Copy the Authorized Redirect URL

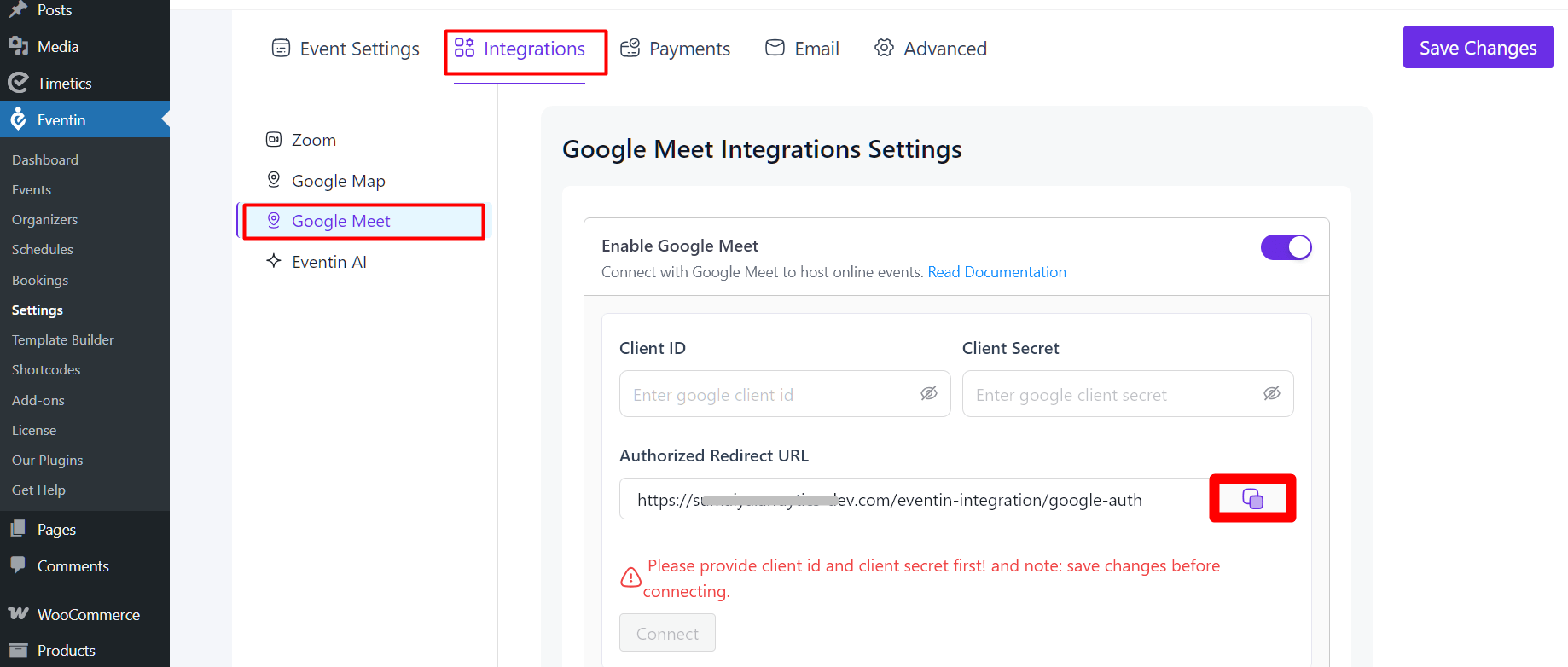pos(1252,499)
